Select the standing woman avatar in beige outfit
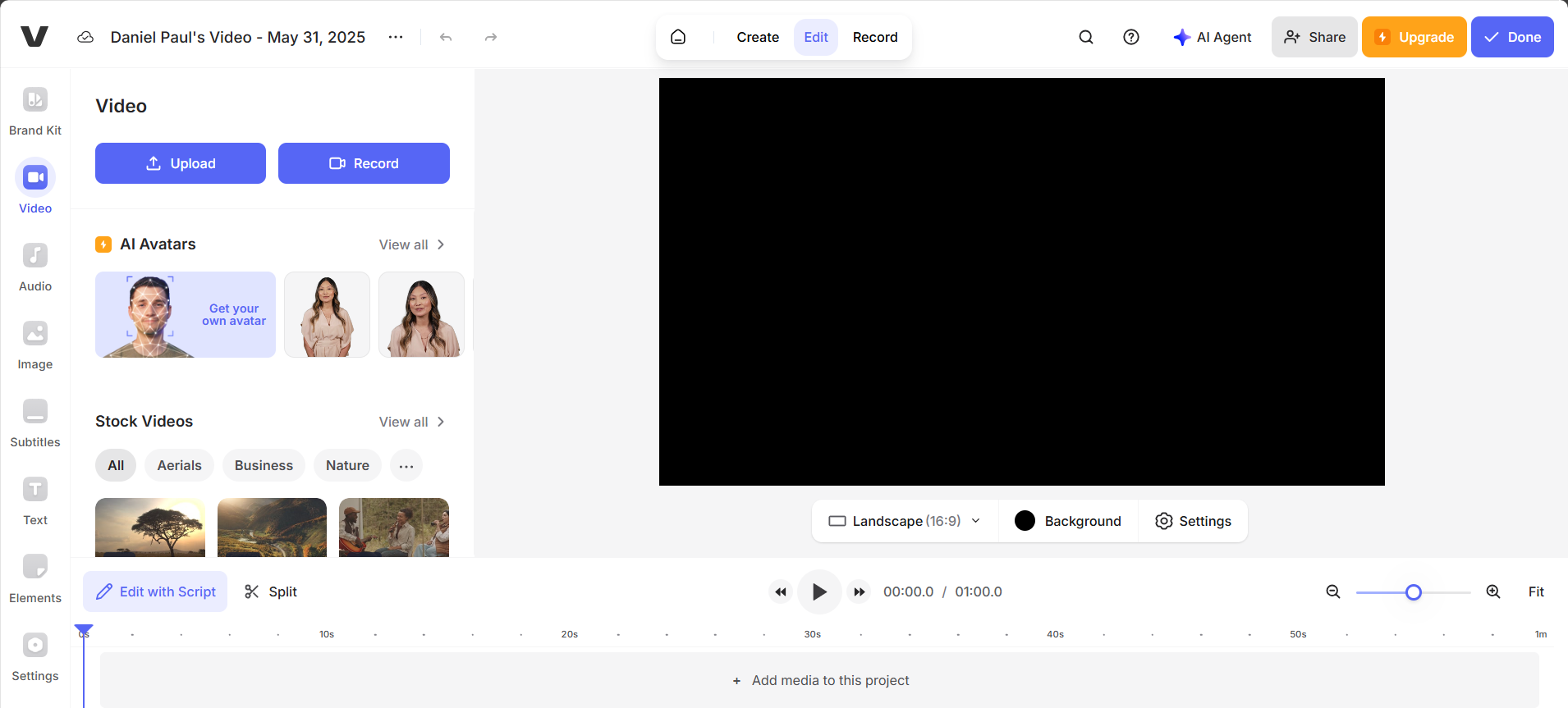 point(327,314)
